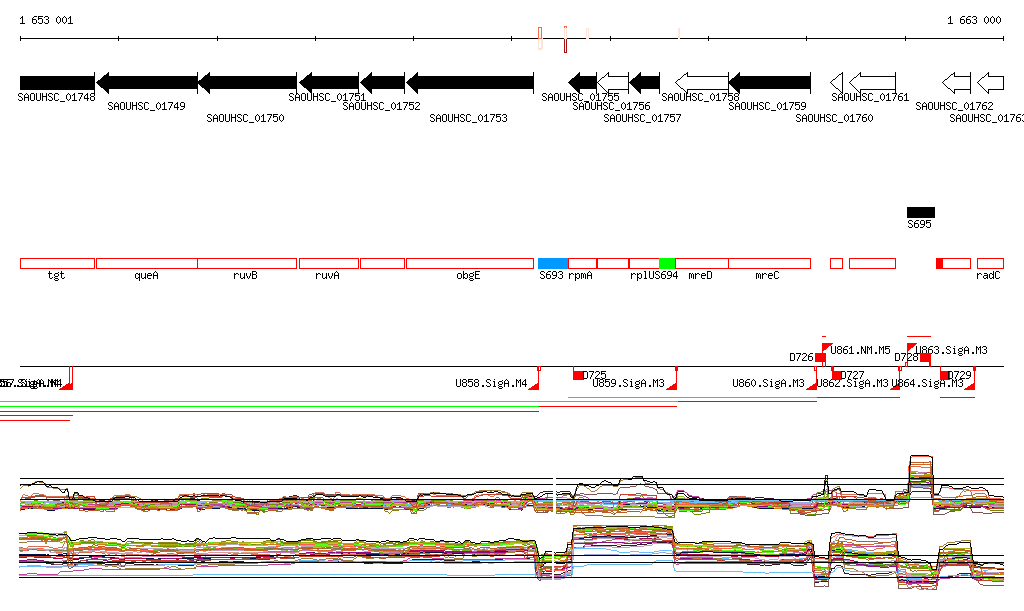
Task: Click the SAOUHSC_01753 text label
Action: click(468, 118)
